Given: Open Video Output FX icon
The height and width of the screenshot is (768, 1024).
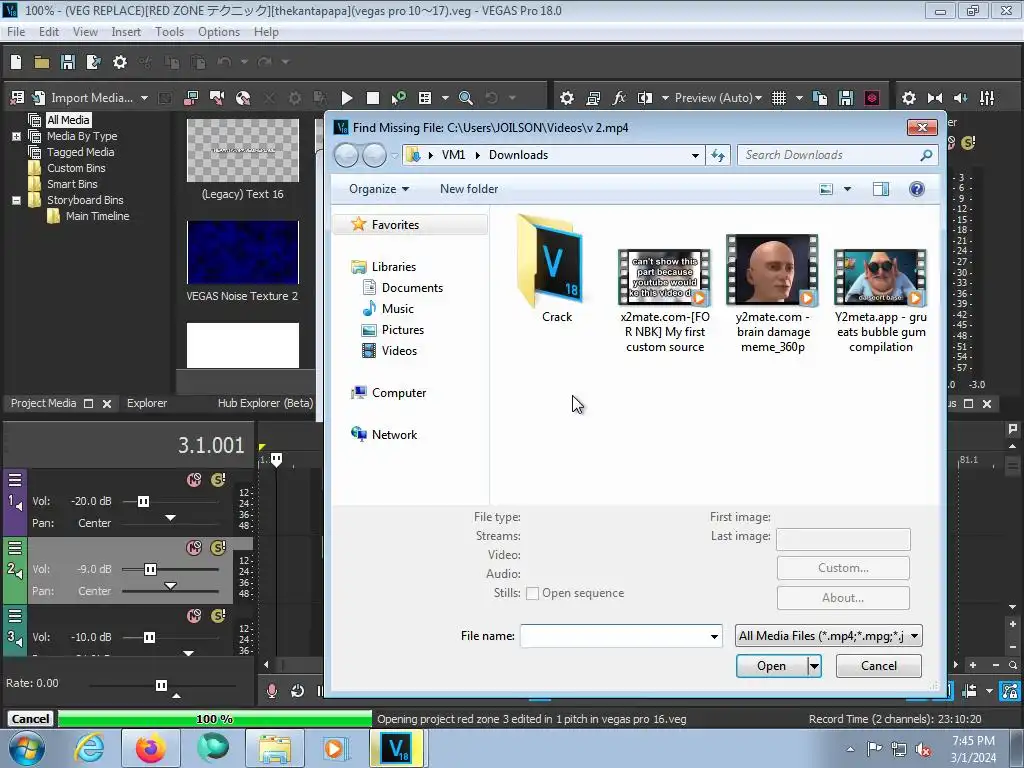Looking at the screenshot, I should click(x=618, y=98).
